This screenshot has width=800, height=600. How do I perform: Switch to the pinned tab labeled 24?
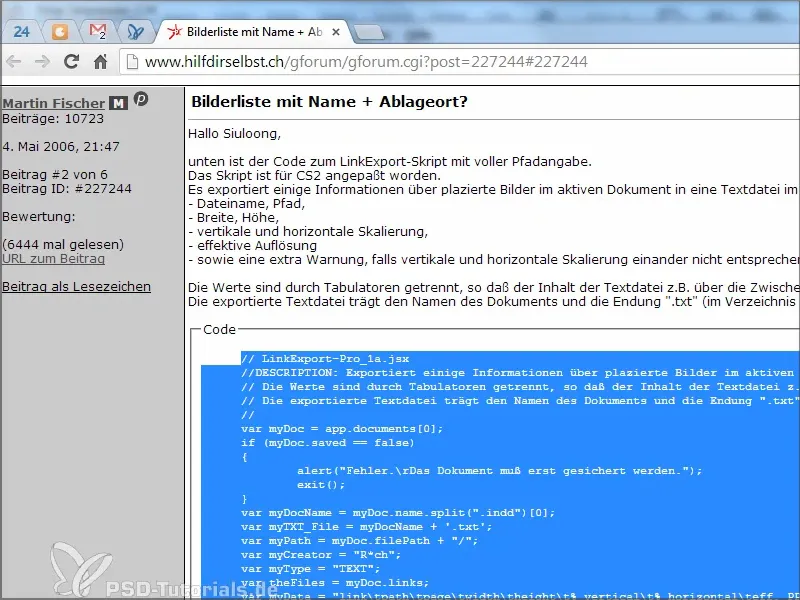21,32
